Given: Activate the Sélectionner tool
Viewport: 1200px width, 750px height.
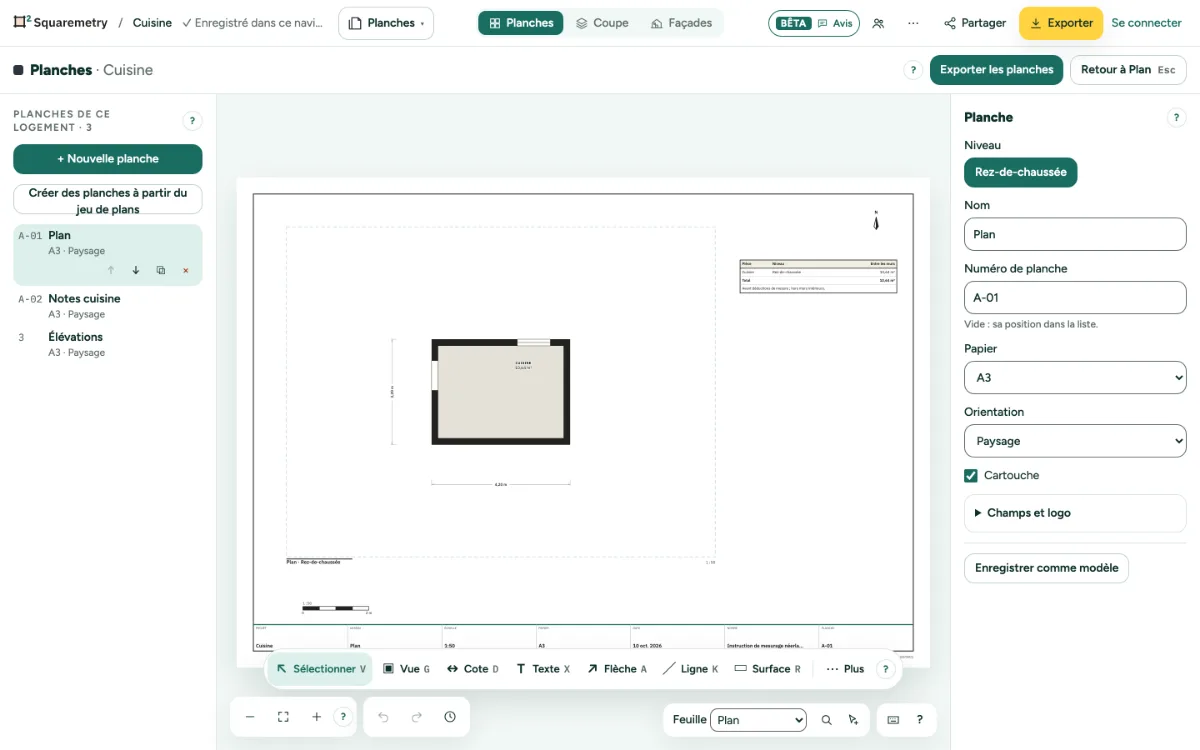Looking at the screenshot, I should point(321,669).
